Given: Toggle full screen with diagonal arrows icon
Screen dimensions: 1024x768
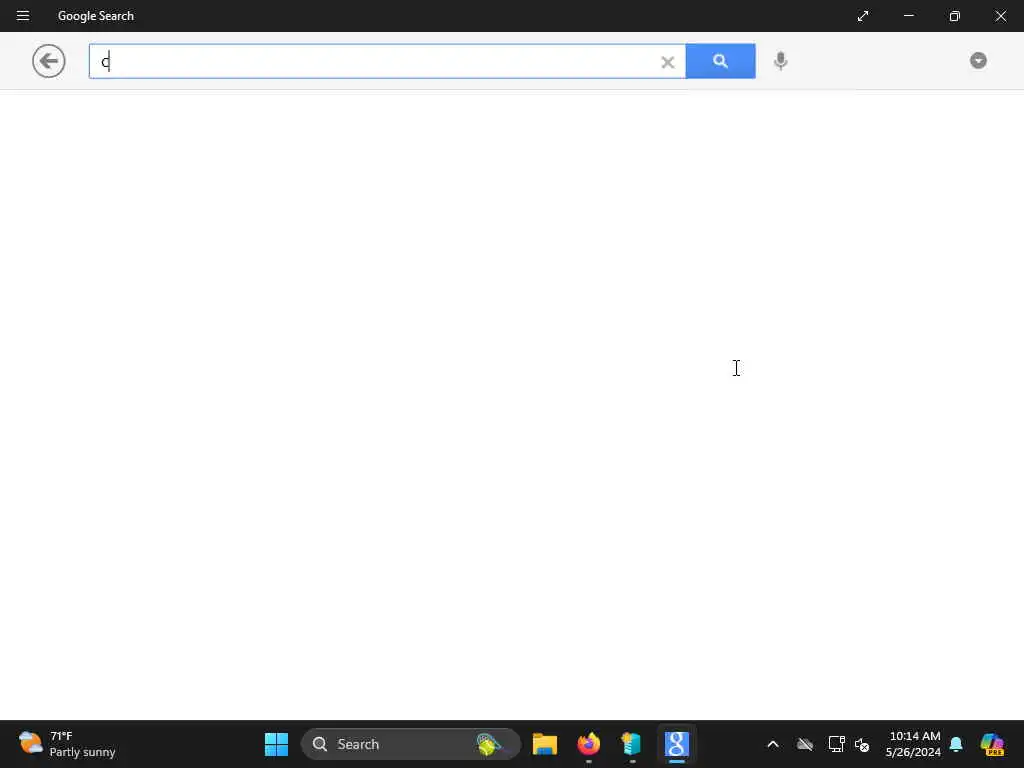Looking at the screenshot, I should (x=863, y=16).
